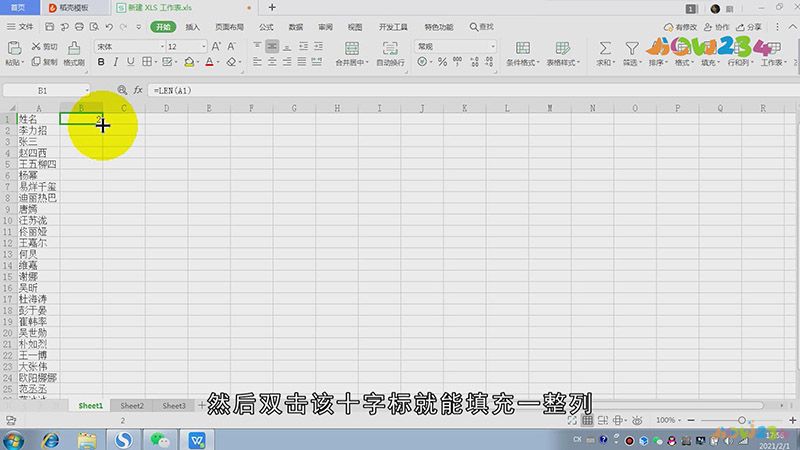
Task: Toggle Bold formatting
Action: tap(101, 62)
